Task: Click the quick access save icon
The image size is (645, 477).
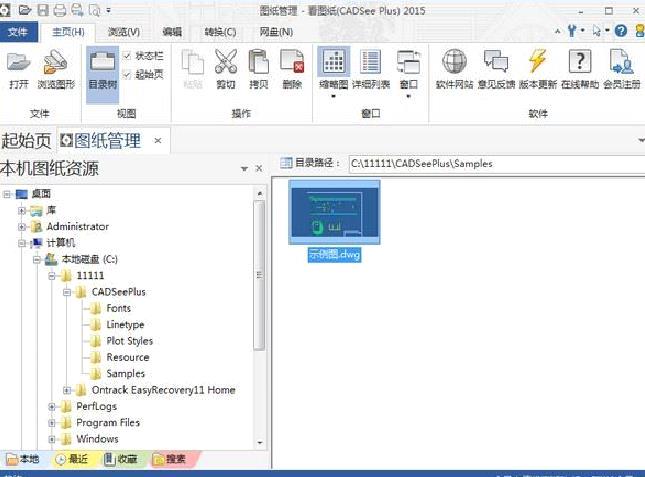Action: (43, 9)
